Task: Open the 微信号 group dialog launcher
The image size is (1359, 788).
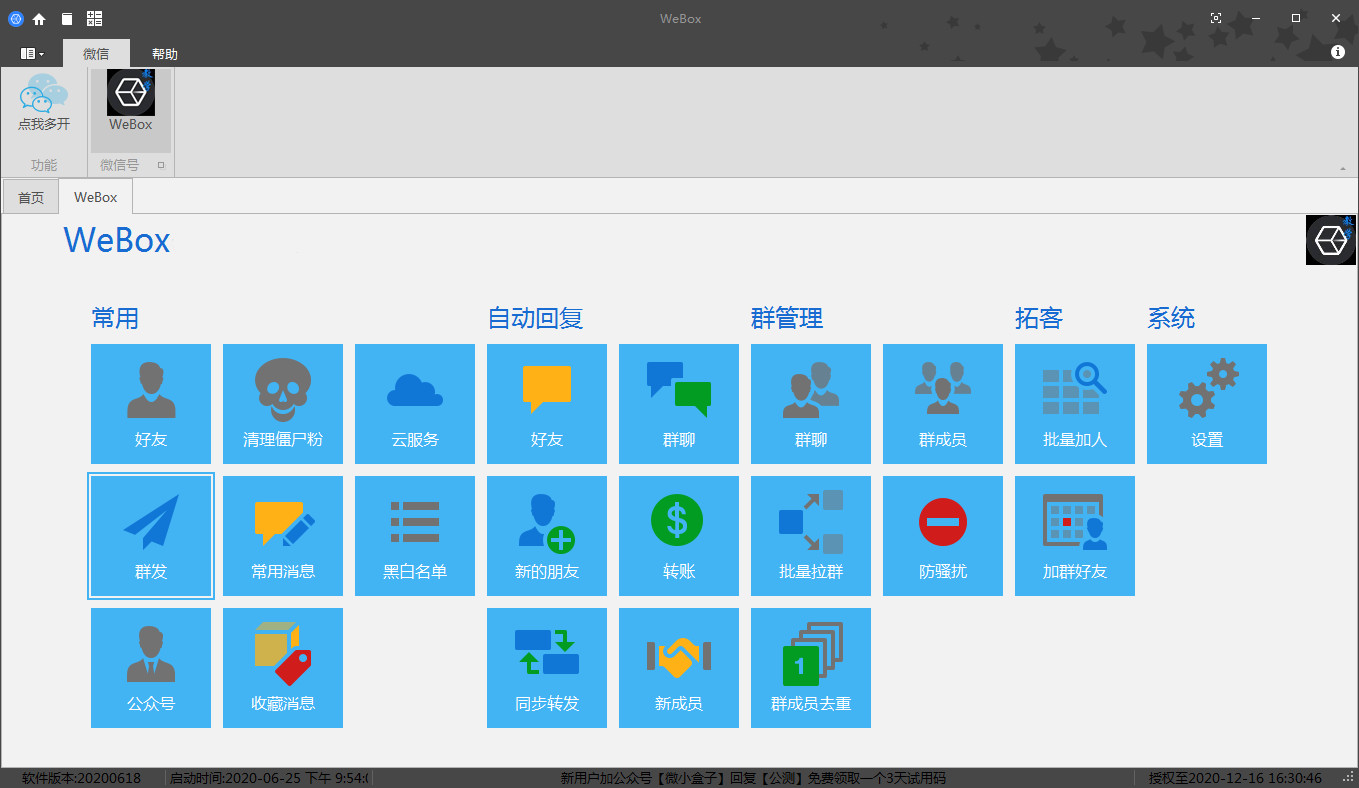Action: (x=163, y=165)
